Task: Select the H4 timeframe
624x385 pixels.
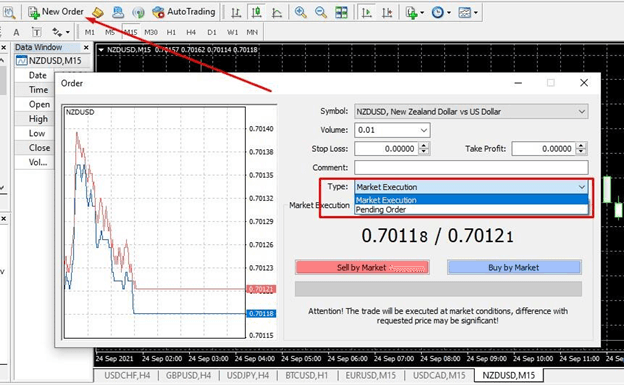Action: pos(191,32)
